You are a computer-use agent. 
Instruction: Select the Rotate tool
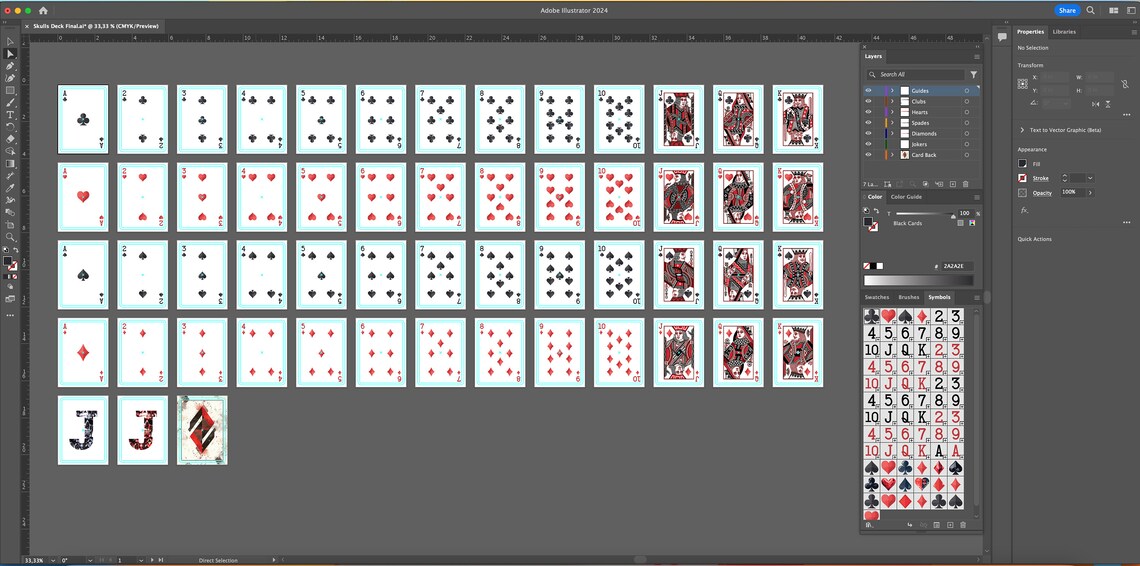point(10,127)
